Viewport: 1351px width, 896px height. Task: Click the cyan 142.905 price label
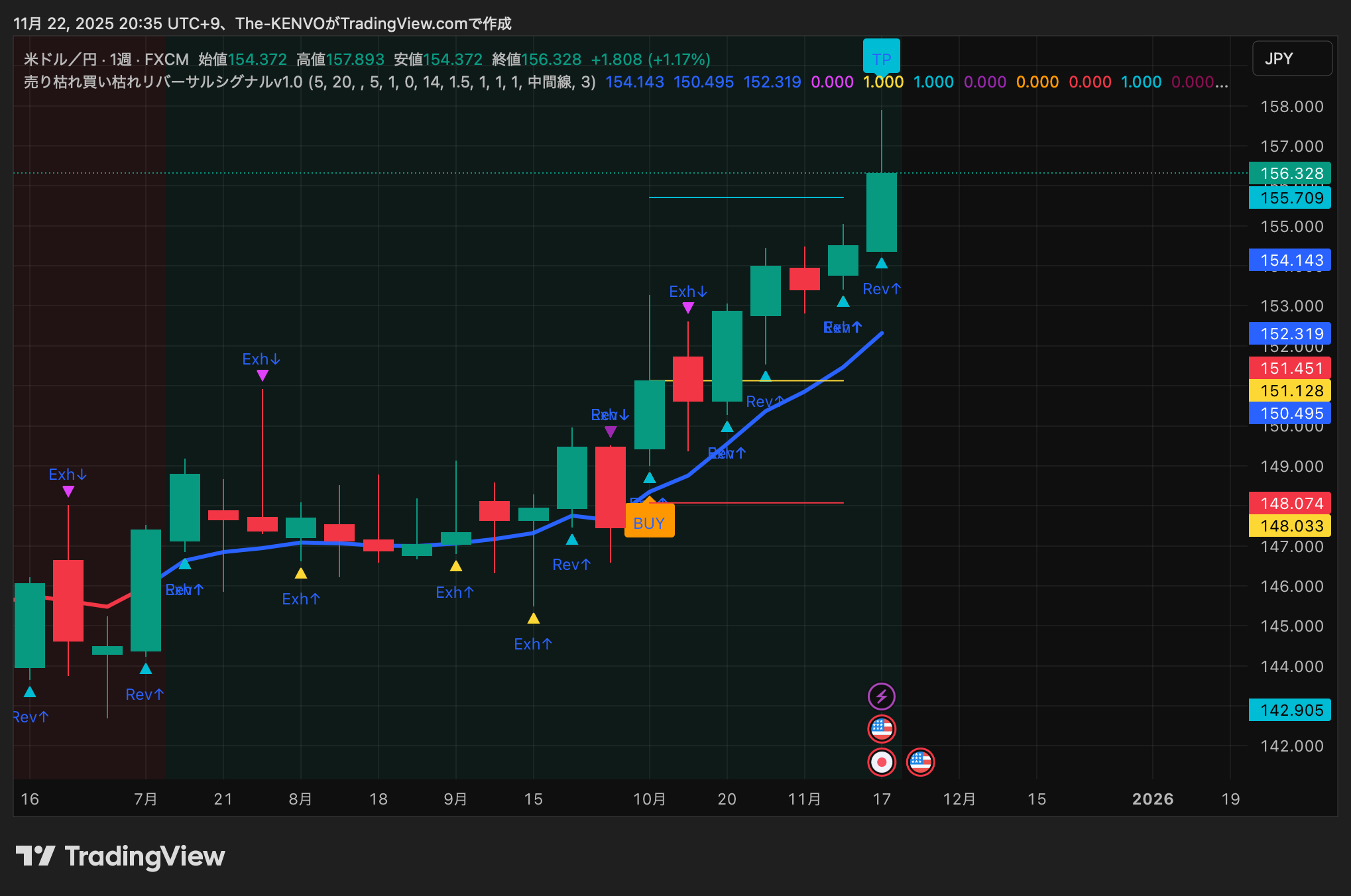click(x=1289, y=710)
